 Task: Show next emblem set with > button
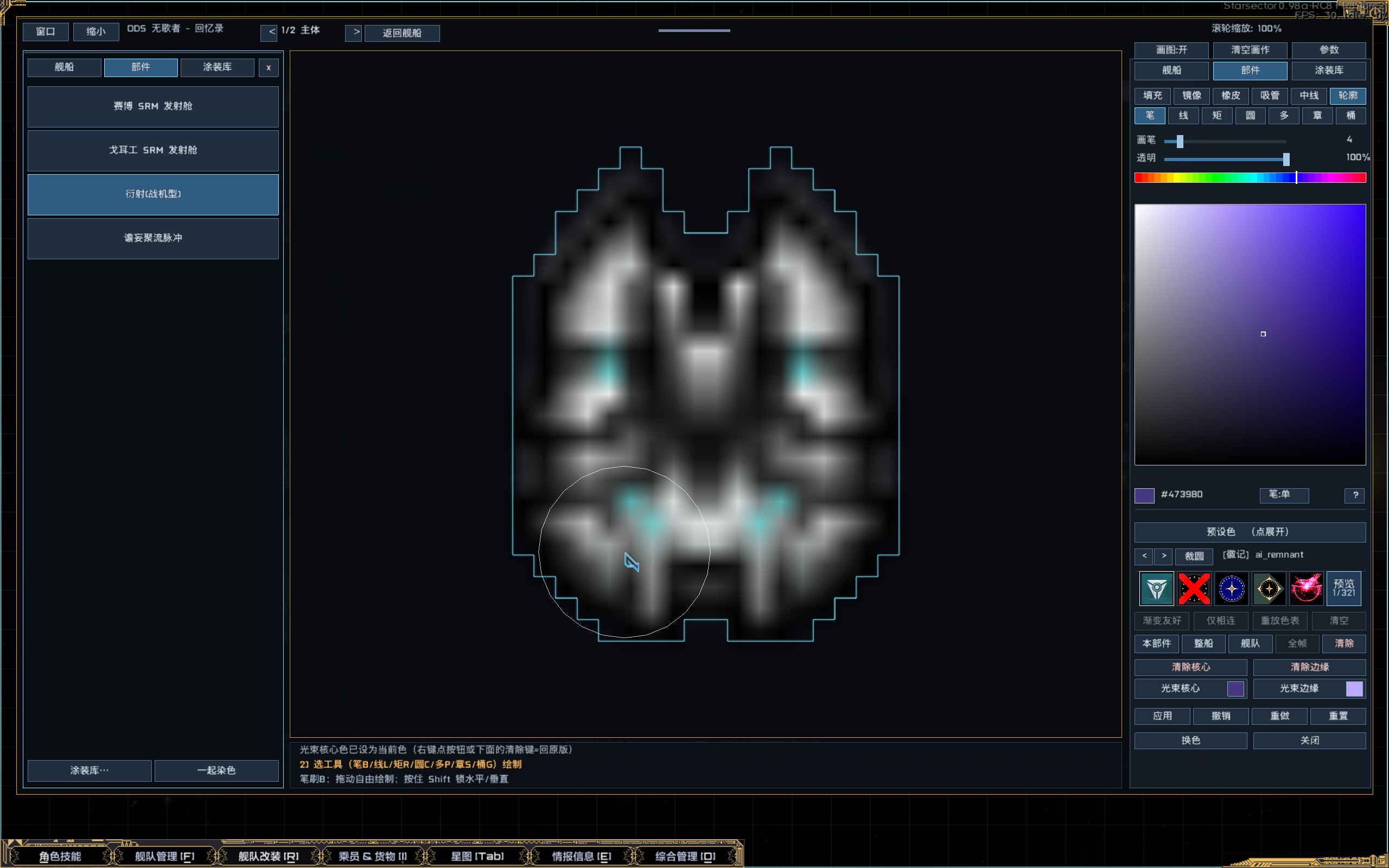pos(1163,556)
